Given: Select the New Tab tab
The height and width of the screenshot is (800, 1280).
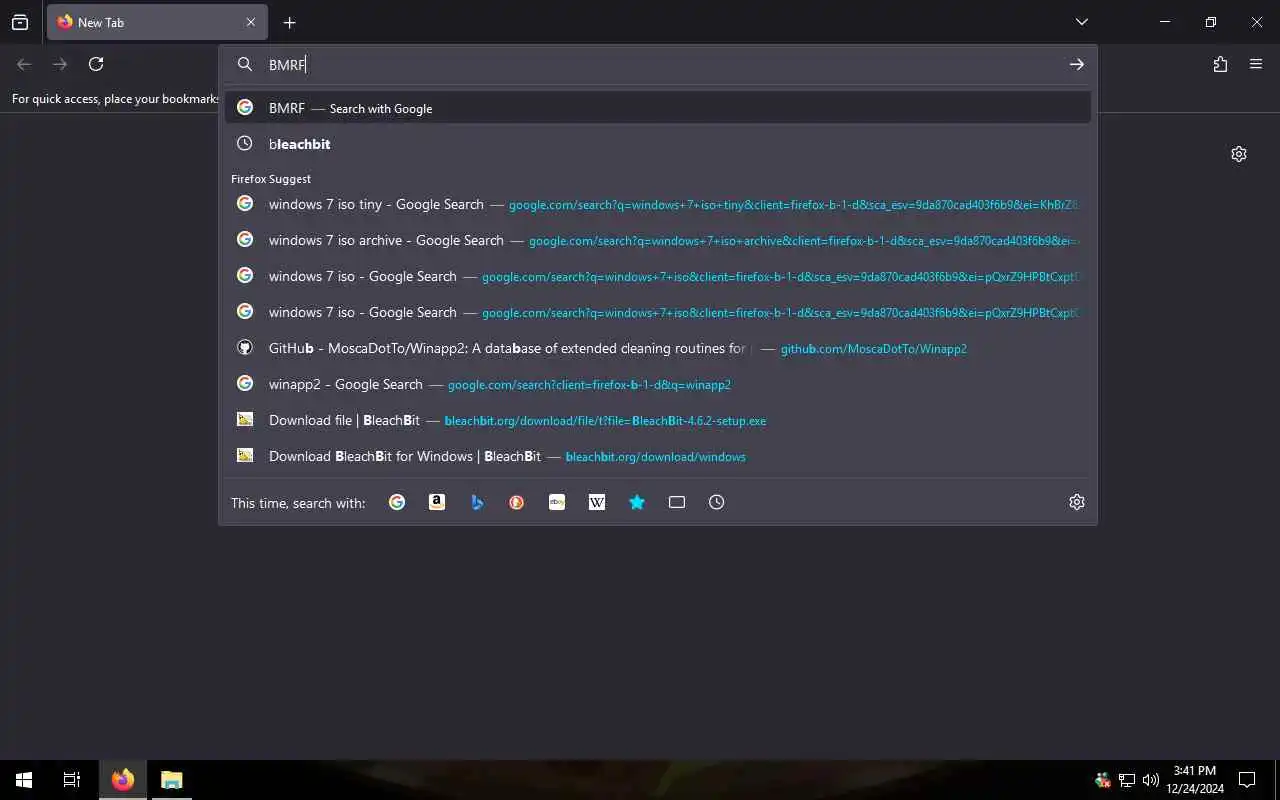Looking at the screenshot, I should tap(156, 22).
